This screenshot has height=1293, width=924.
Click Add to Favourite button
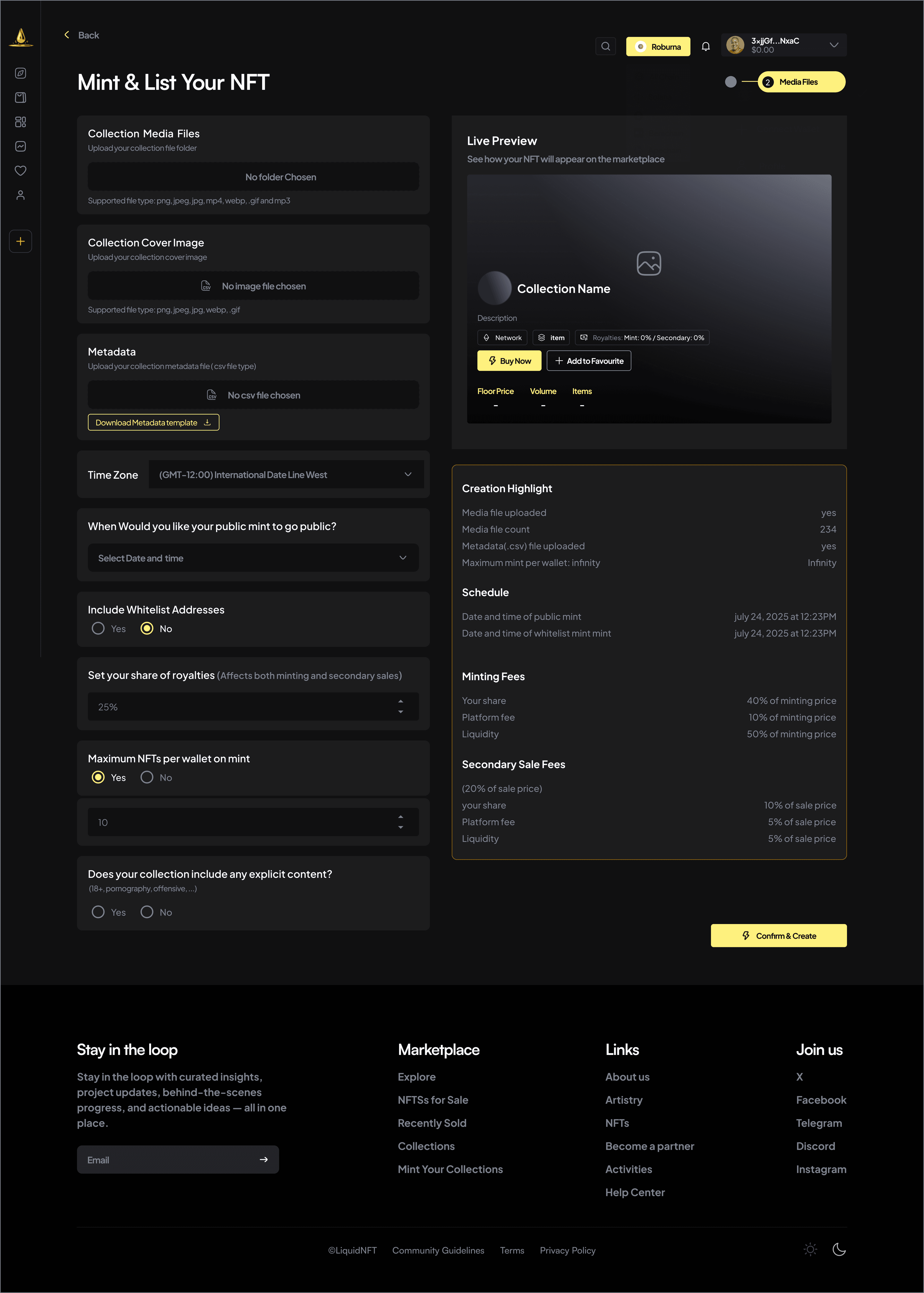[589, 361]
